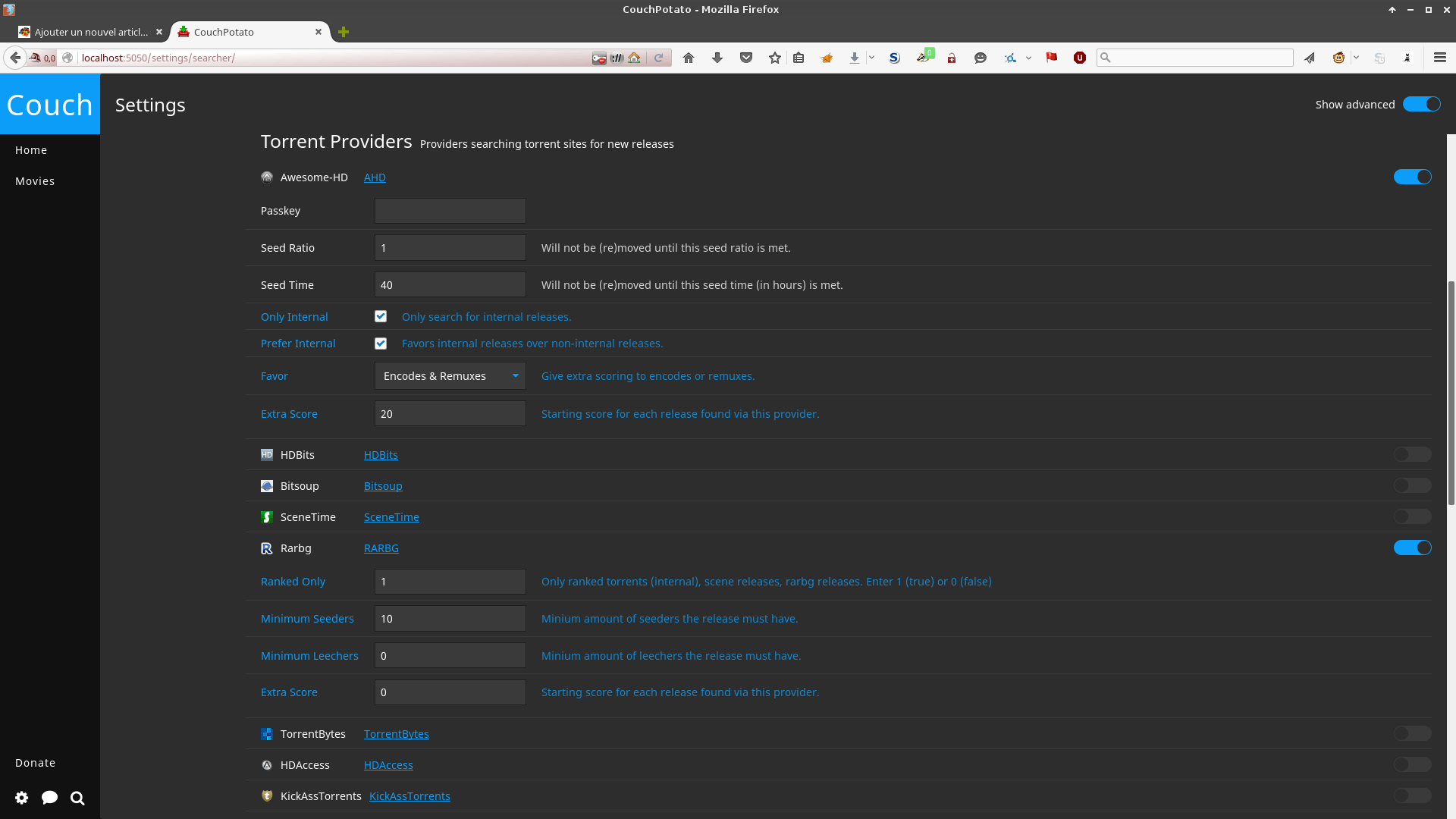Image resolution: width=1456 pixels, height=819 pixels.
Task: Switch to the Ajouter un nouvel article tab
Action: coord(90,32)
